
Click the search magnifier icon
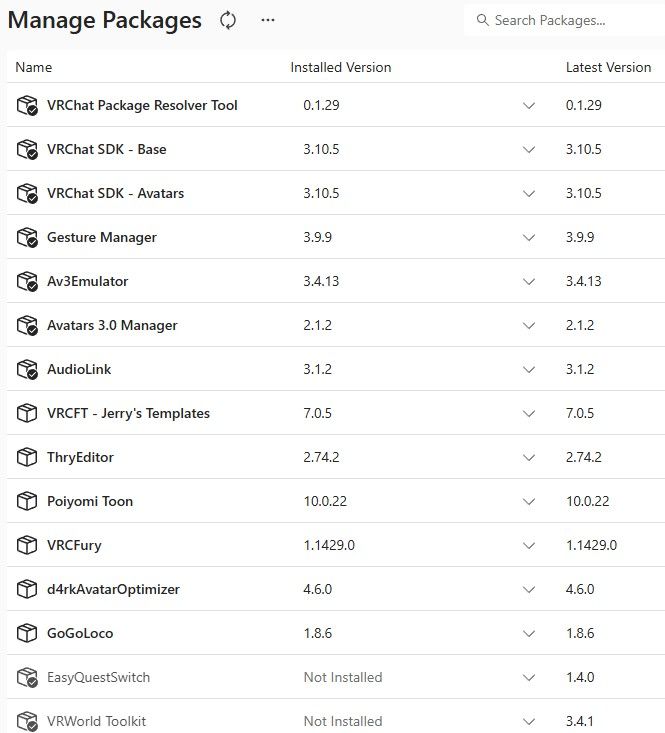point(482,20)
